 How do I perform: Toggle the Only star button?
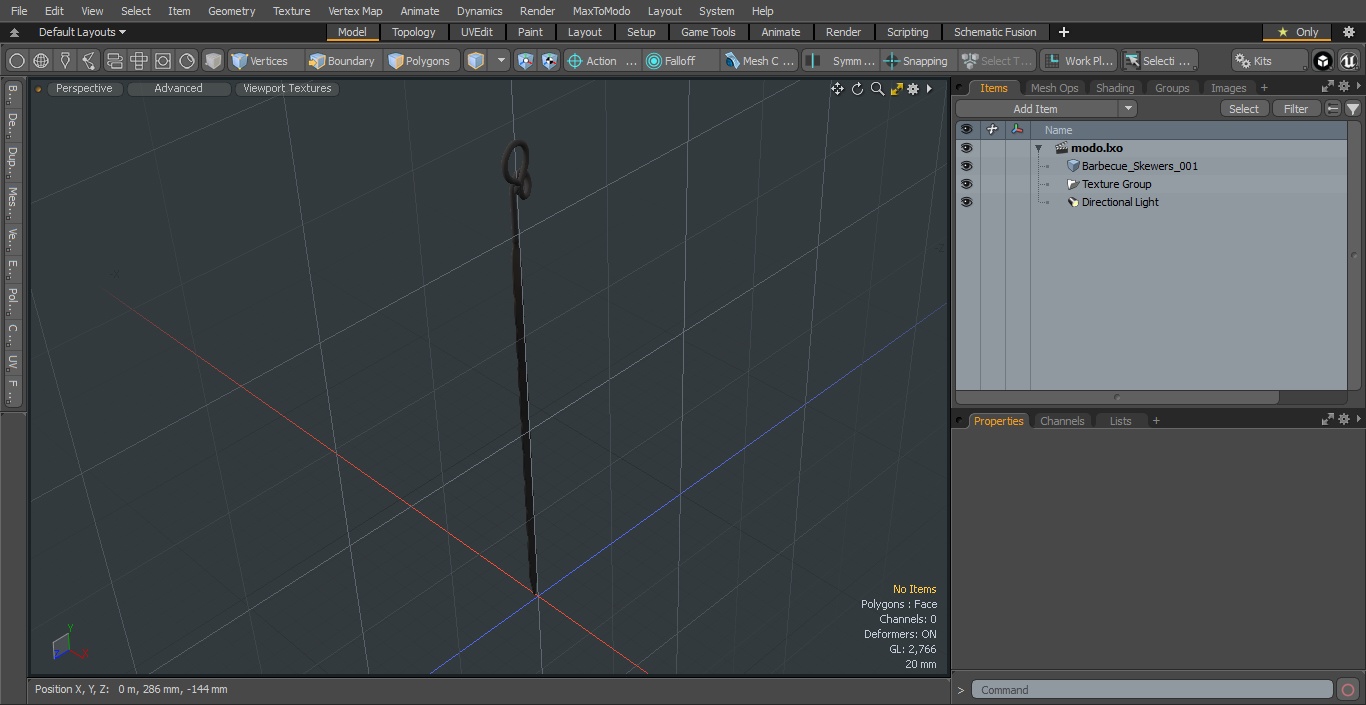[x=1297, y=32]
